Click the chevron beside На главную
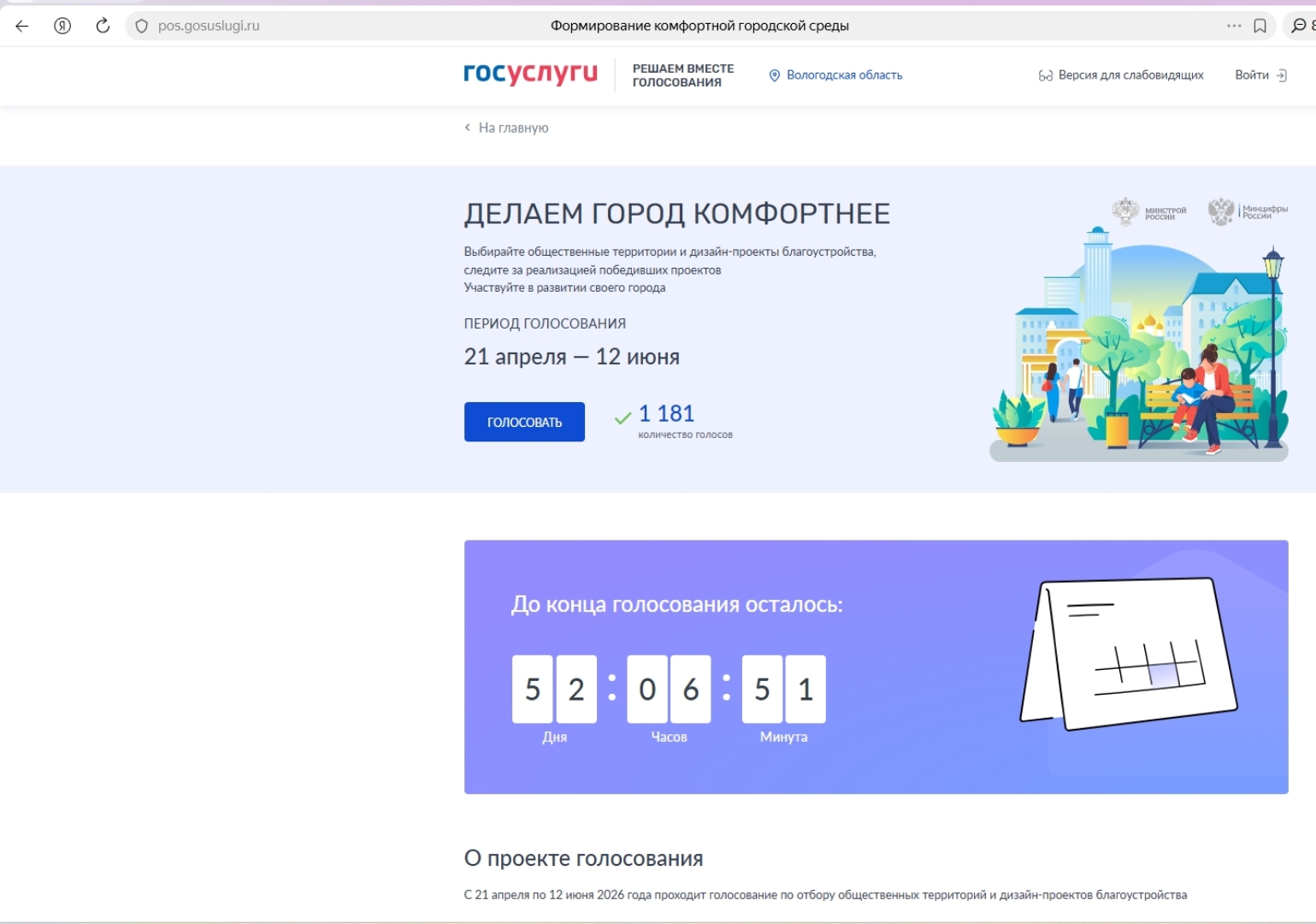 [468, 127]
